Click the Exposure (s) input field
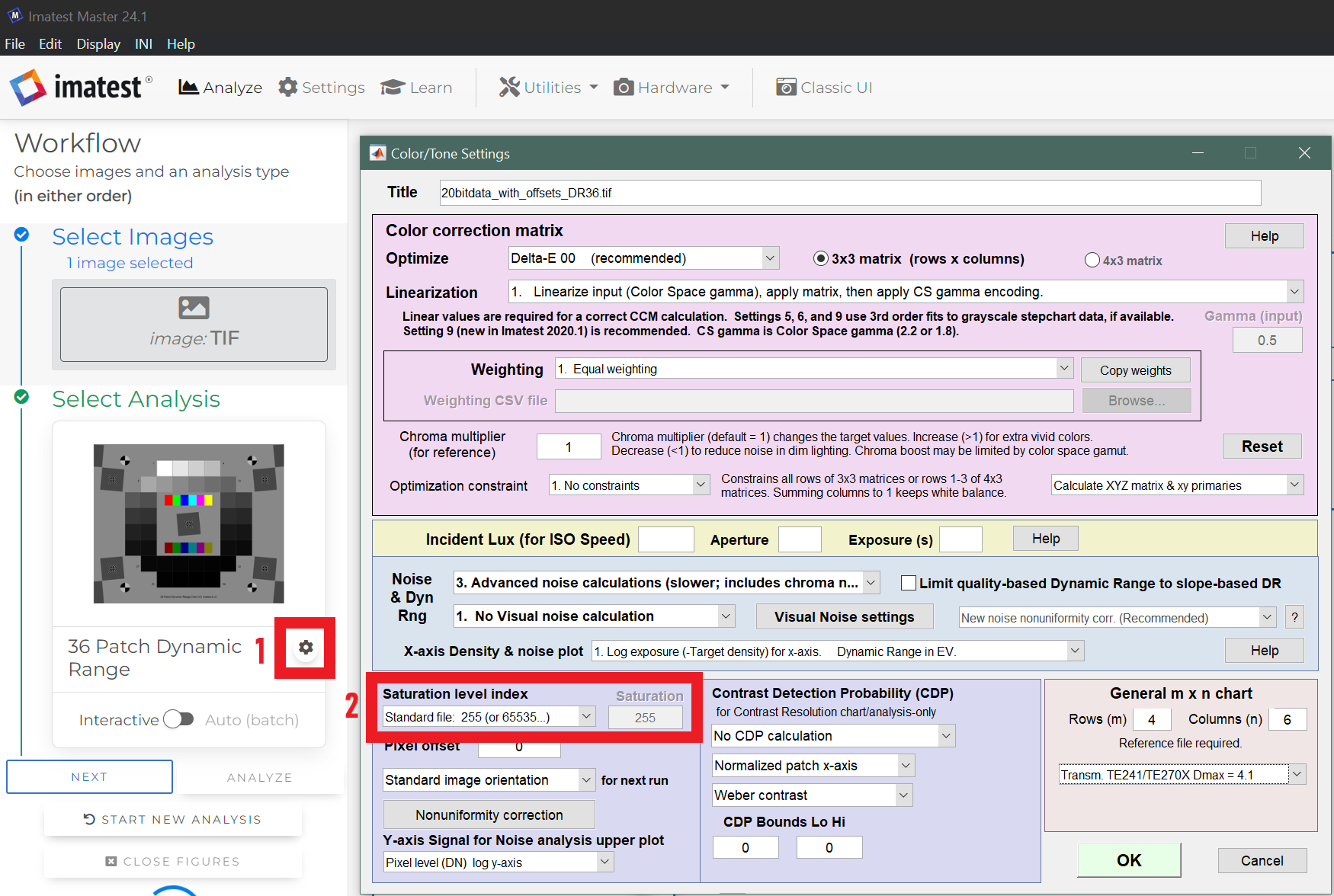 pos(960,539)
